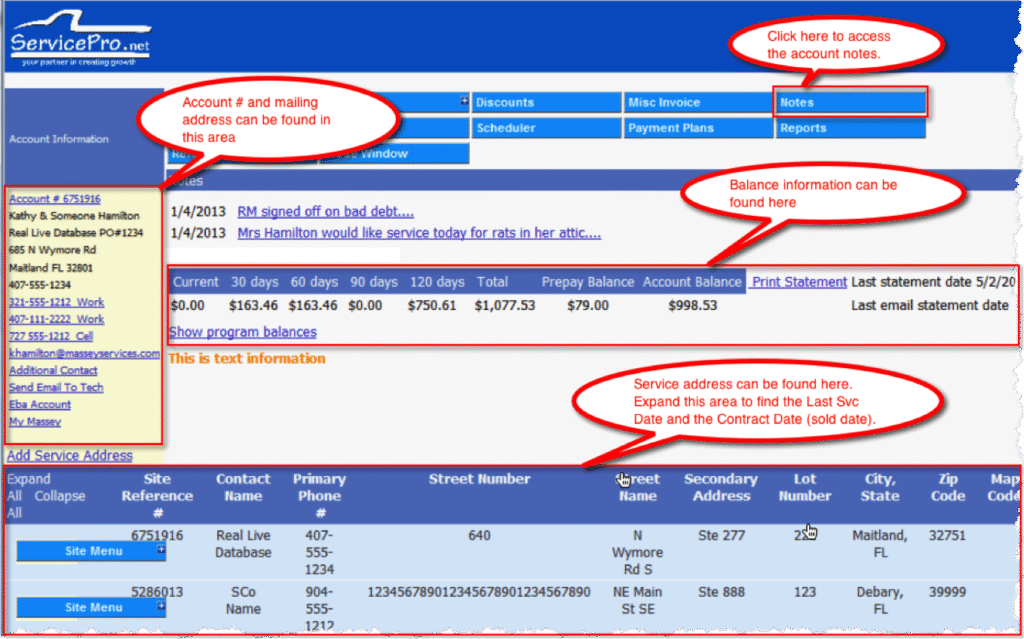Open the Notes menu button
Image resolution: width=1024 pixels, height=639 pixels.
[x=850, y=102]
